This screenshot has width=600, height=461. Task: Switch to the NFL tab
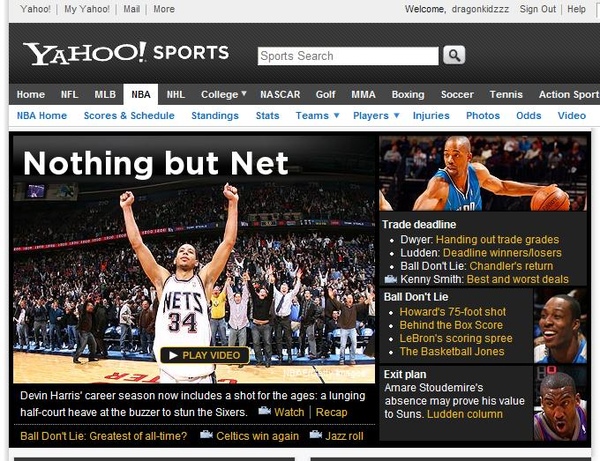click(x=69, y=94)
